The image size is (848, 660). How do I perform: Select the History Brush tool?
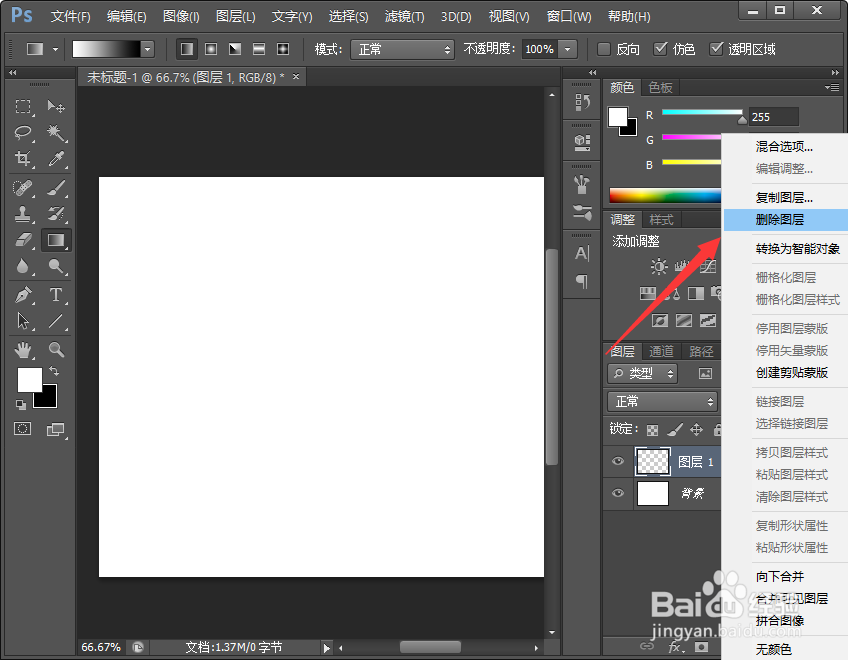coord(56,214)
